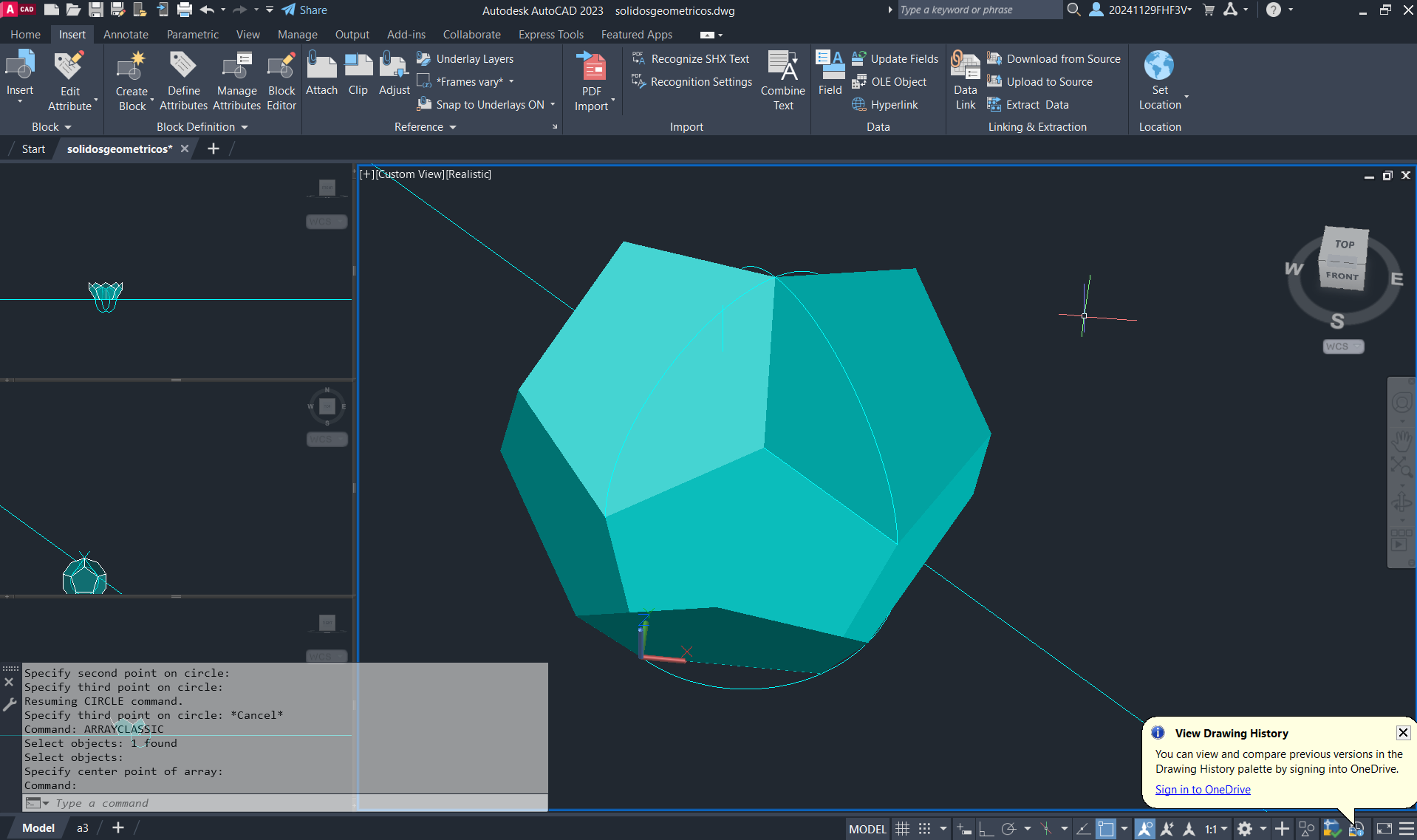Switch to the Annotate ribbon tab
The height and width of the screenshot is (840, 1417).
tap(126, 35)
